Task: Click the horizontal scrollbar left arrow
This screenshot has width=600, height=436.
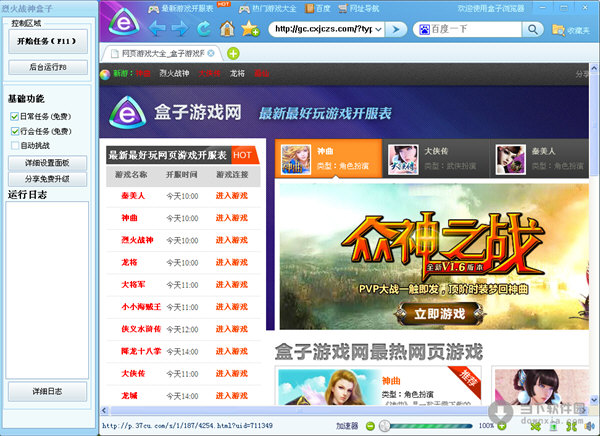Action: [104, 410]
